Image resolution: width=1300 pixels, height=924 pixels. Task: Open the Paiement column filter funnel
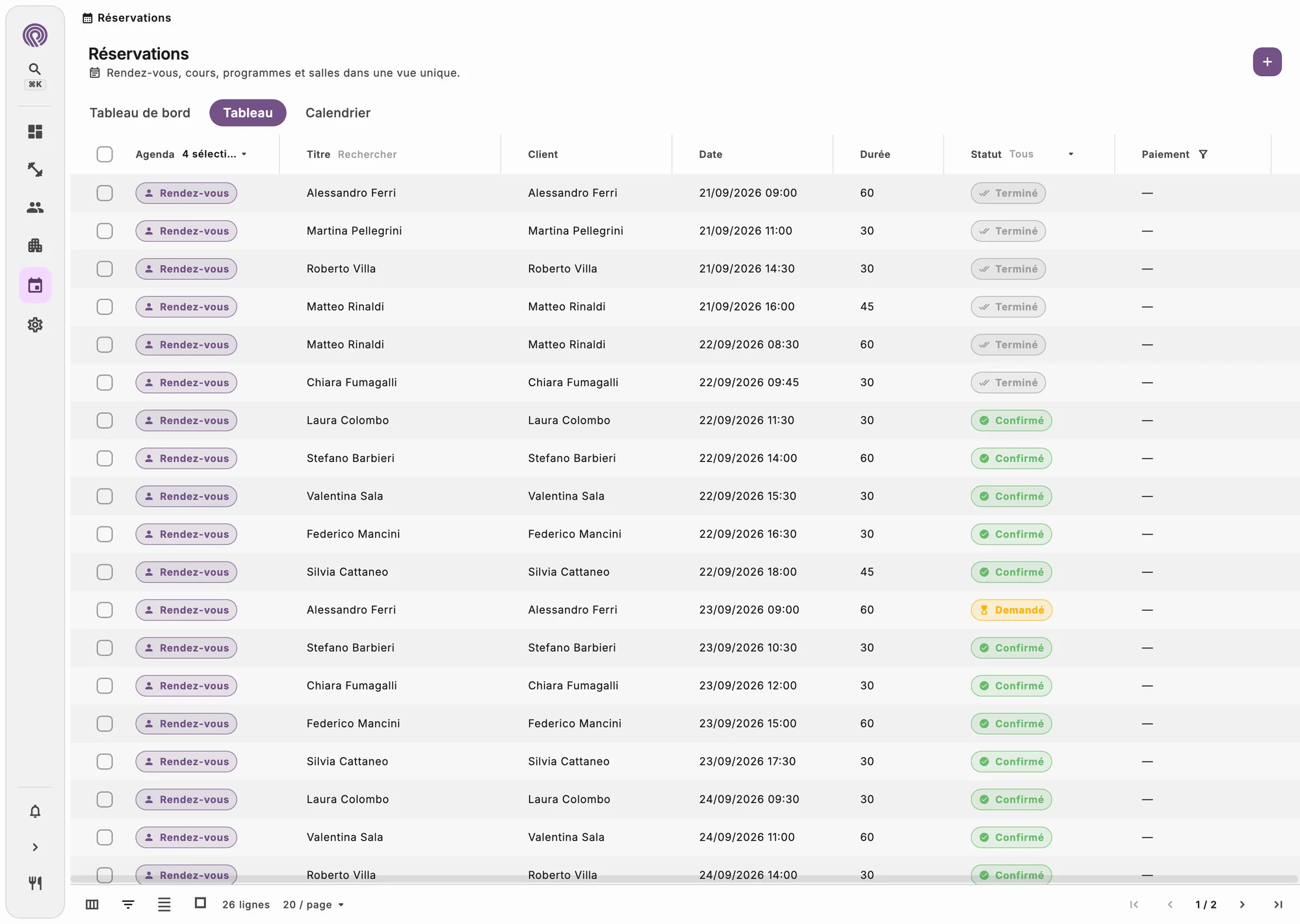pos(1203,154)
